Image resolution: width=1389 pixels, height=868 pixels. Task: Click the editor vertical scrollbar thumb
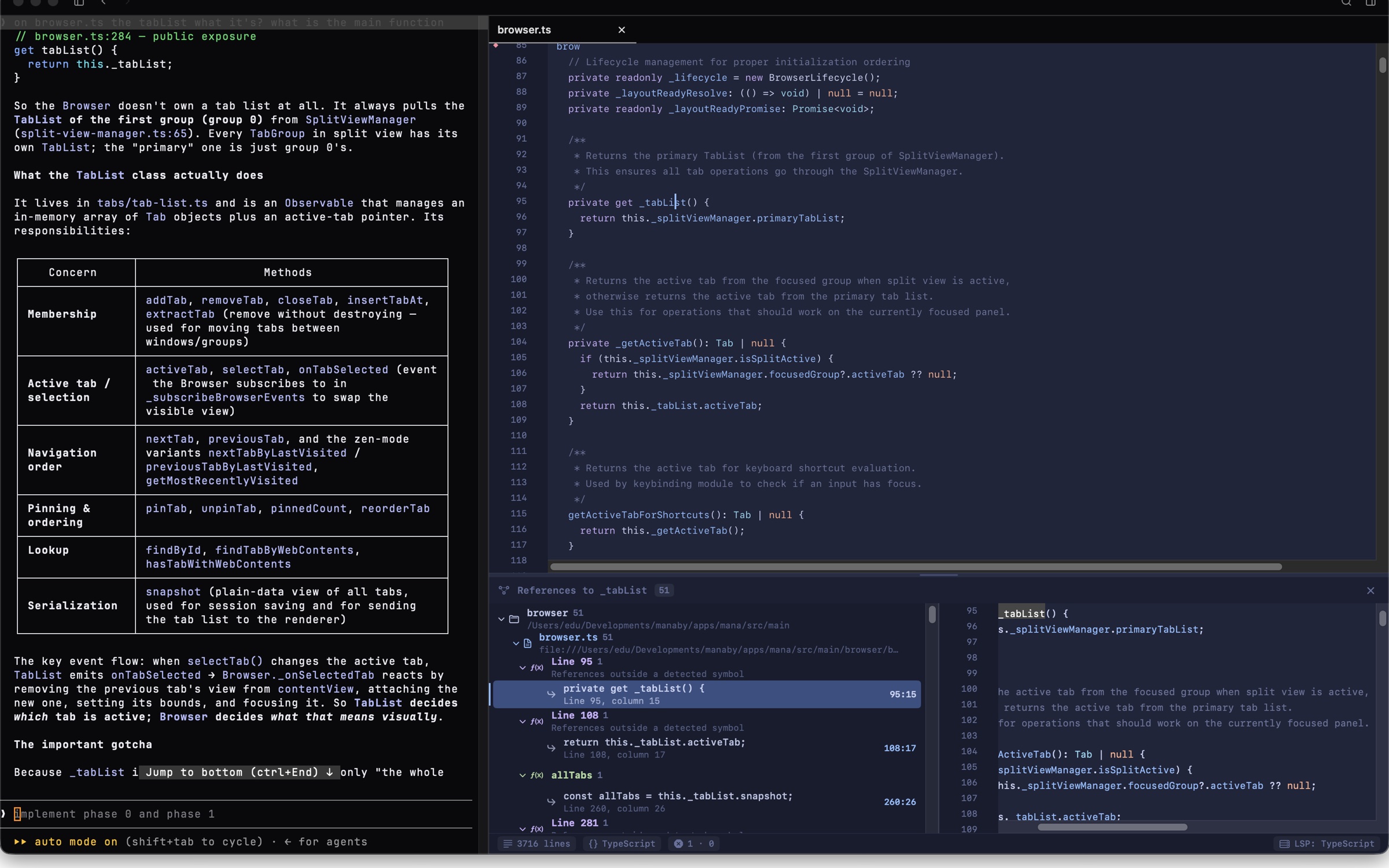[1382, 65]
